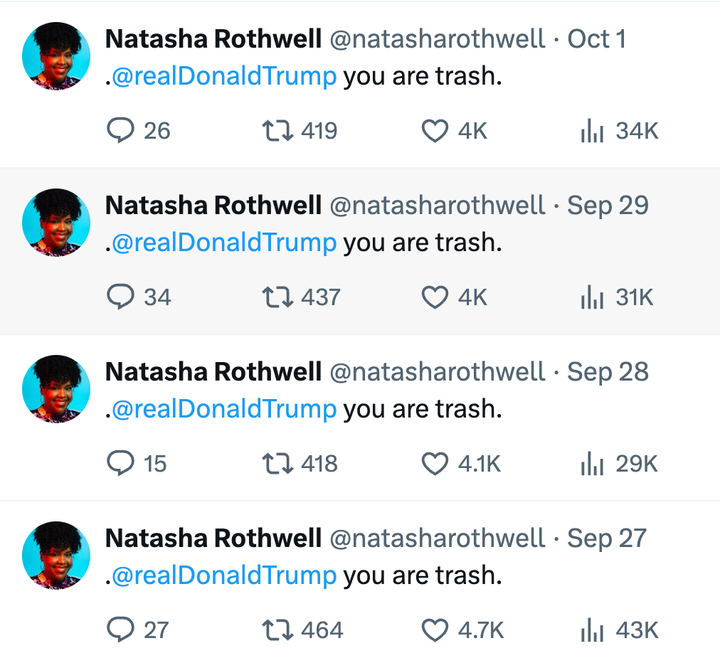Open view count on Sep 27 tweet
The height and width of the screenshot is (653, 720).
594,630
